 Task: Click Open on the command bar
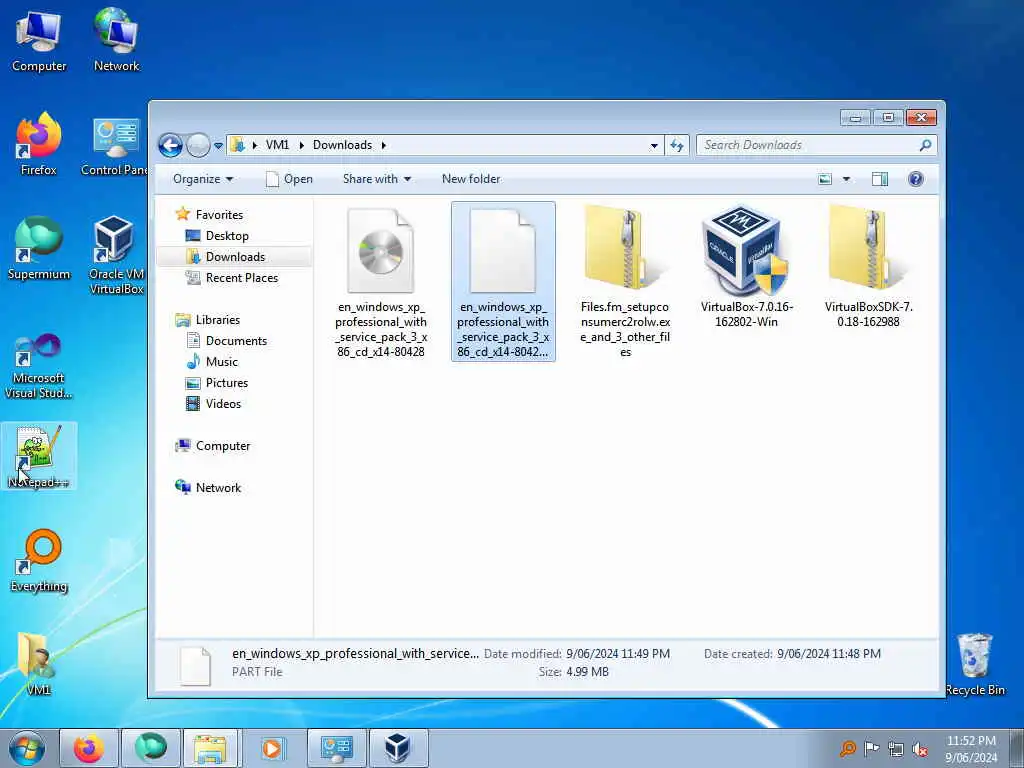[x=289, y=179]
